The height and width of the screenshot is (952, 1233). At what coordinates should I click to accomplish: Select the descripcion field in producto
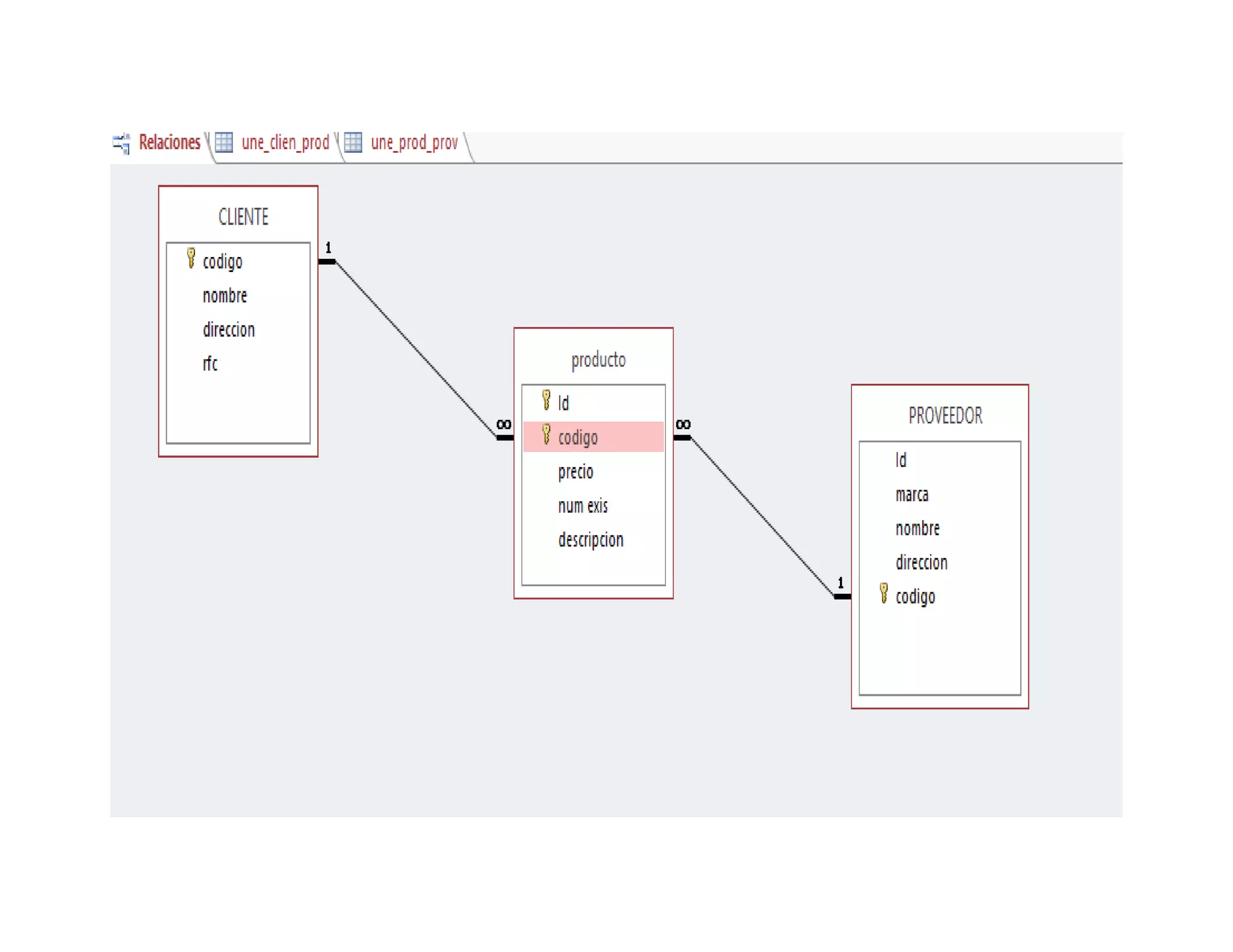[591, 540]
